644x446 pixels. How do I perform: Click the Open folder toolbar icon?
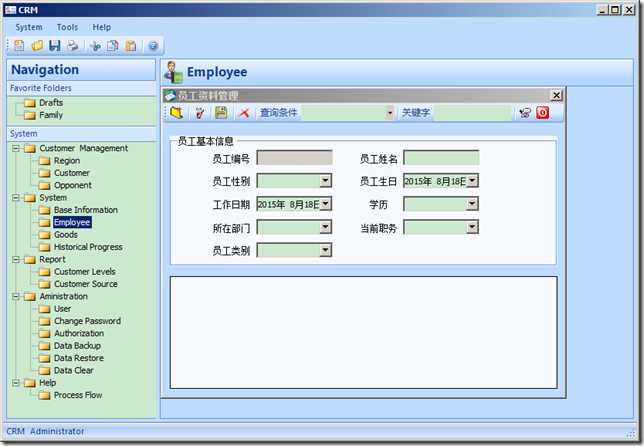click(37, 46)
